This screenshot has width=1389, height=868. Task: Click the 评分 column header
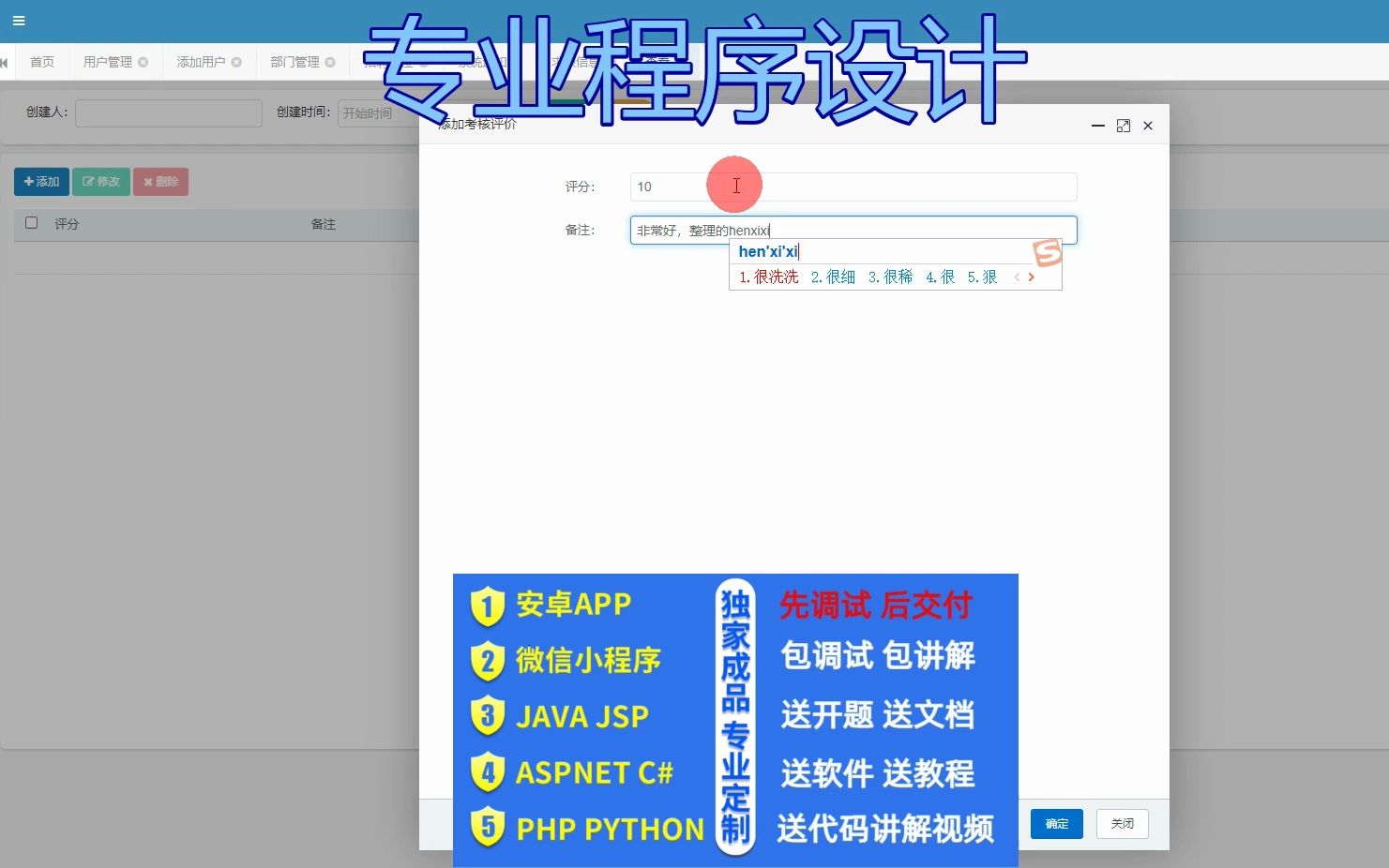(67, 224)
